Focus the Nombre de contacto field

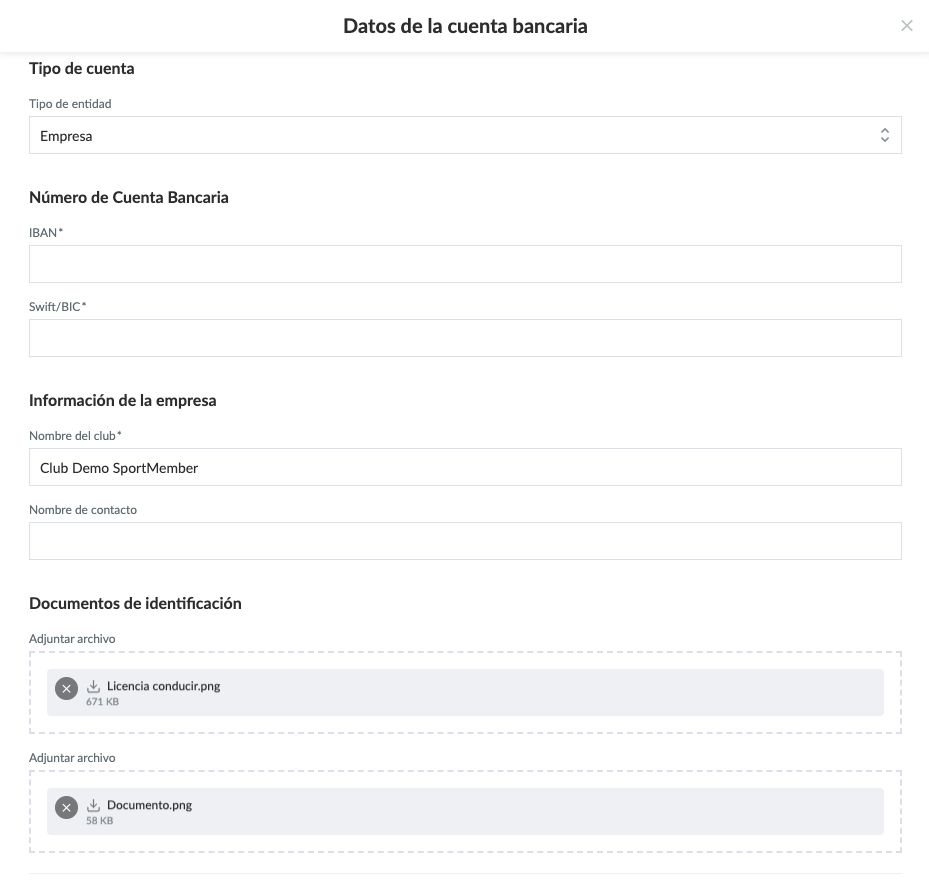tap(465, 541)
